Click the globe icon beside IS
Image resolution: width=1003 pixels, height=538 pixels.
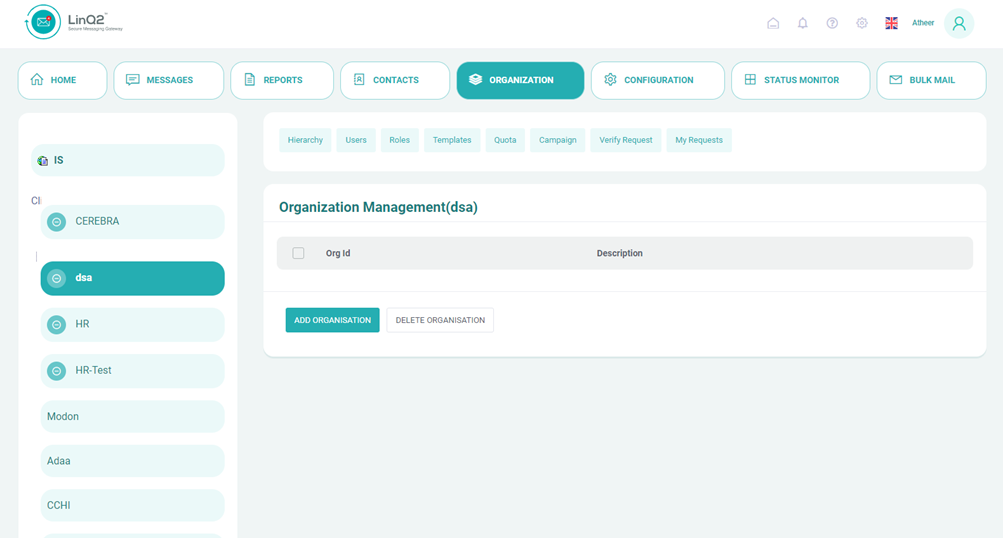43,161
